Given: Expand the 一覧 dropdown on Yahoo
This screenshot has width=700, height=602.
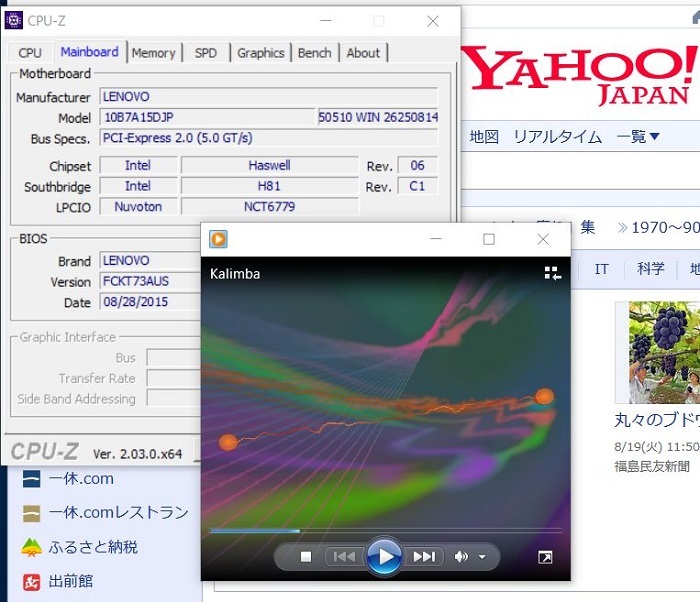Looking at the screenshot, I should click(x=639, y=137).
